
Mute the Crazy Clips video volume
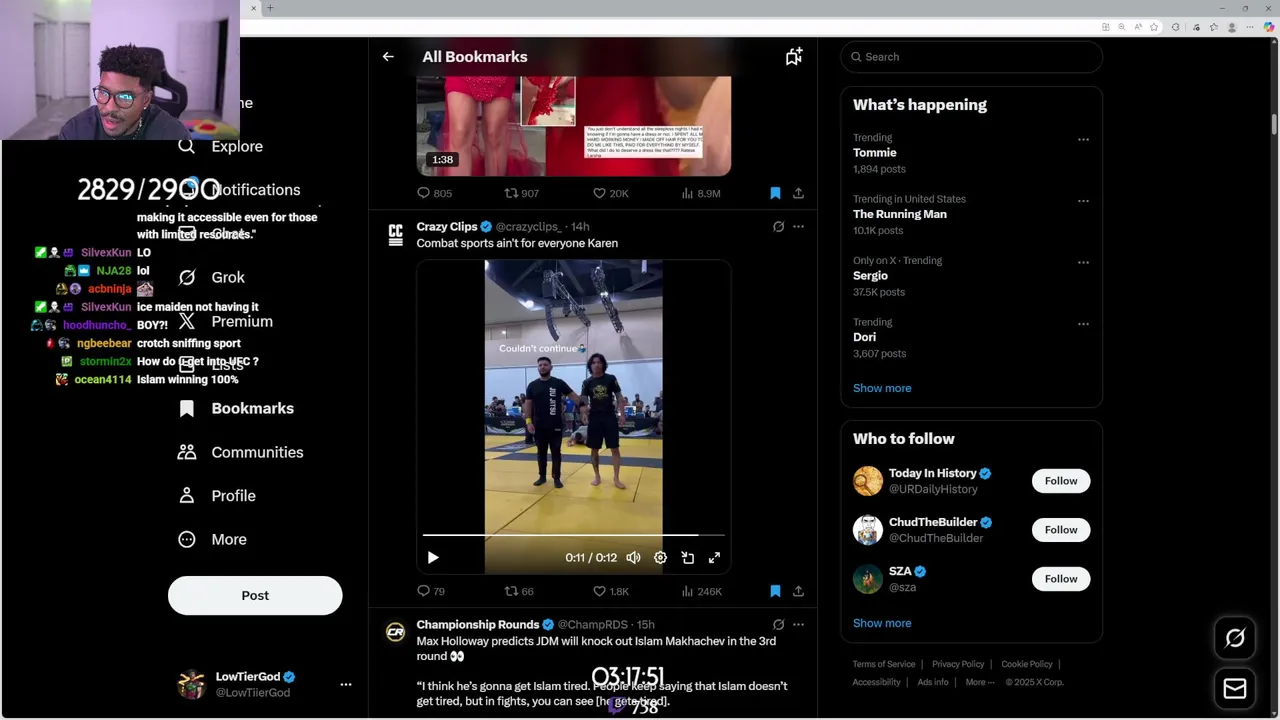[633, 557]
